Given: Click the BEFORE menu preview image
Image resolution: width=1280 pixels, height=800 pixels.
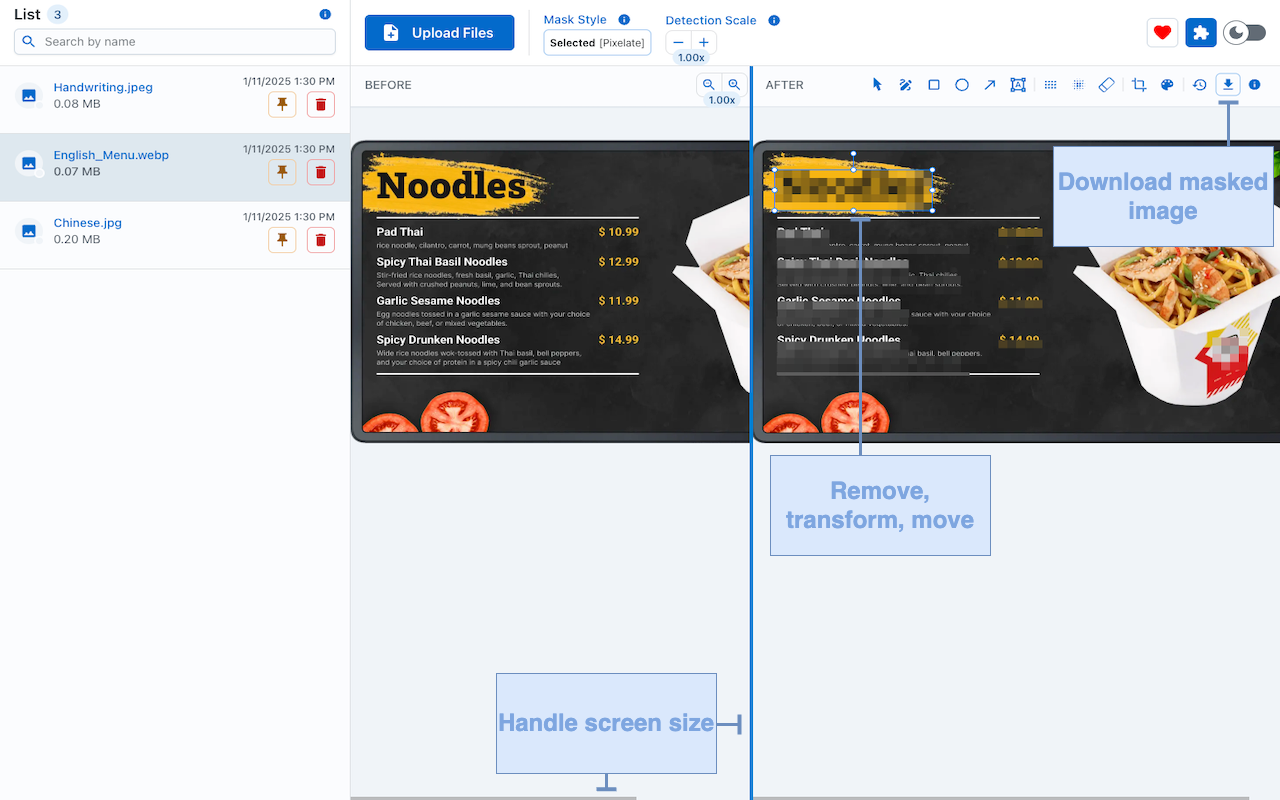Looking at the screenshot, I should point(550,291).
